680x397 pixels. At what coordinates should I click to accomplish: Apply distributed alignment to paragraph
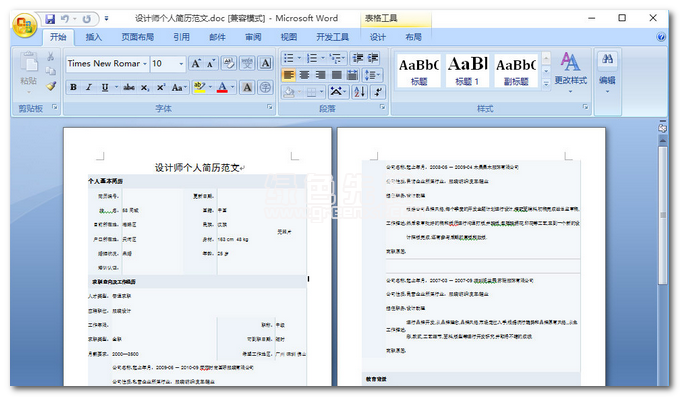(x=353, y=75)
